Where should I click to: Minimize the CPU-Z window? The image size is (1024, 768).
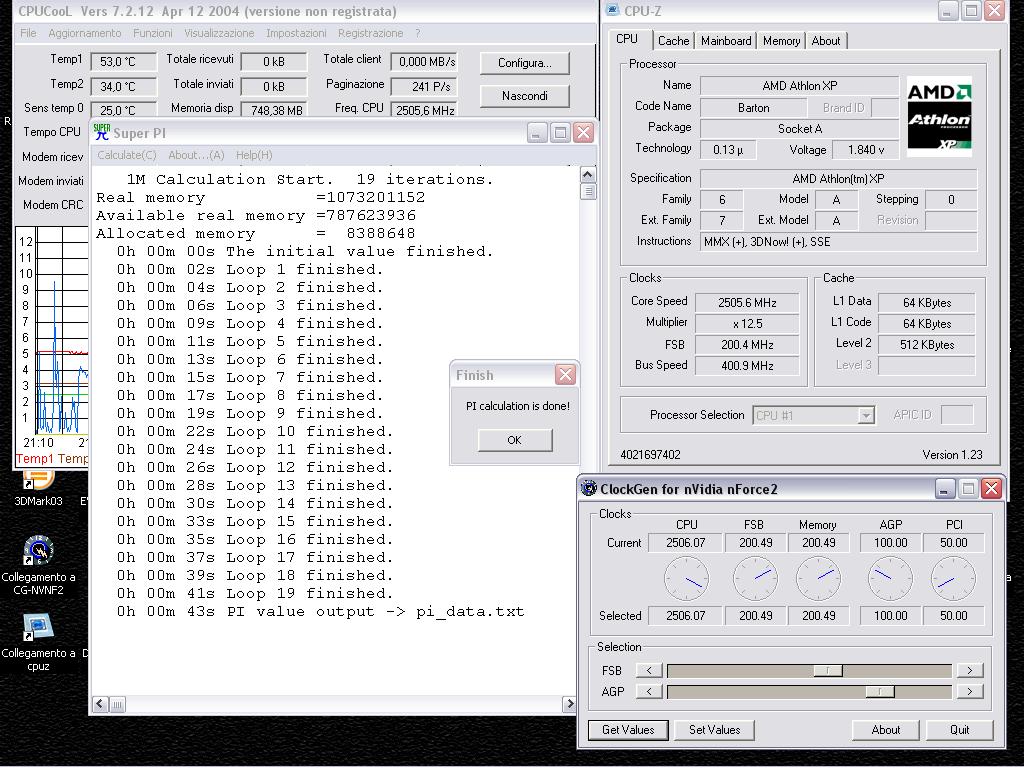click(948, 10)
